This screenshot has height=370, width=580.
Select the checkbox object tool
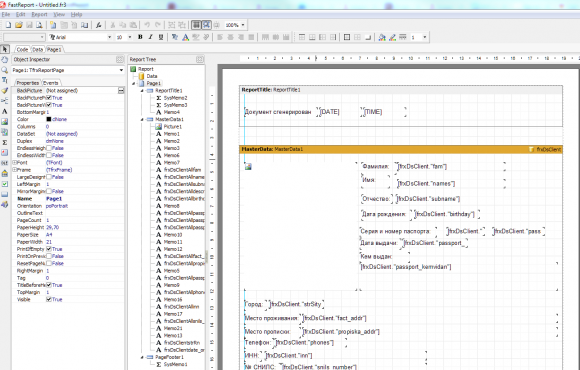pyautogui.click(x=5, y=184)
